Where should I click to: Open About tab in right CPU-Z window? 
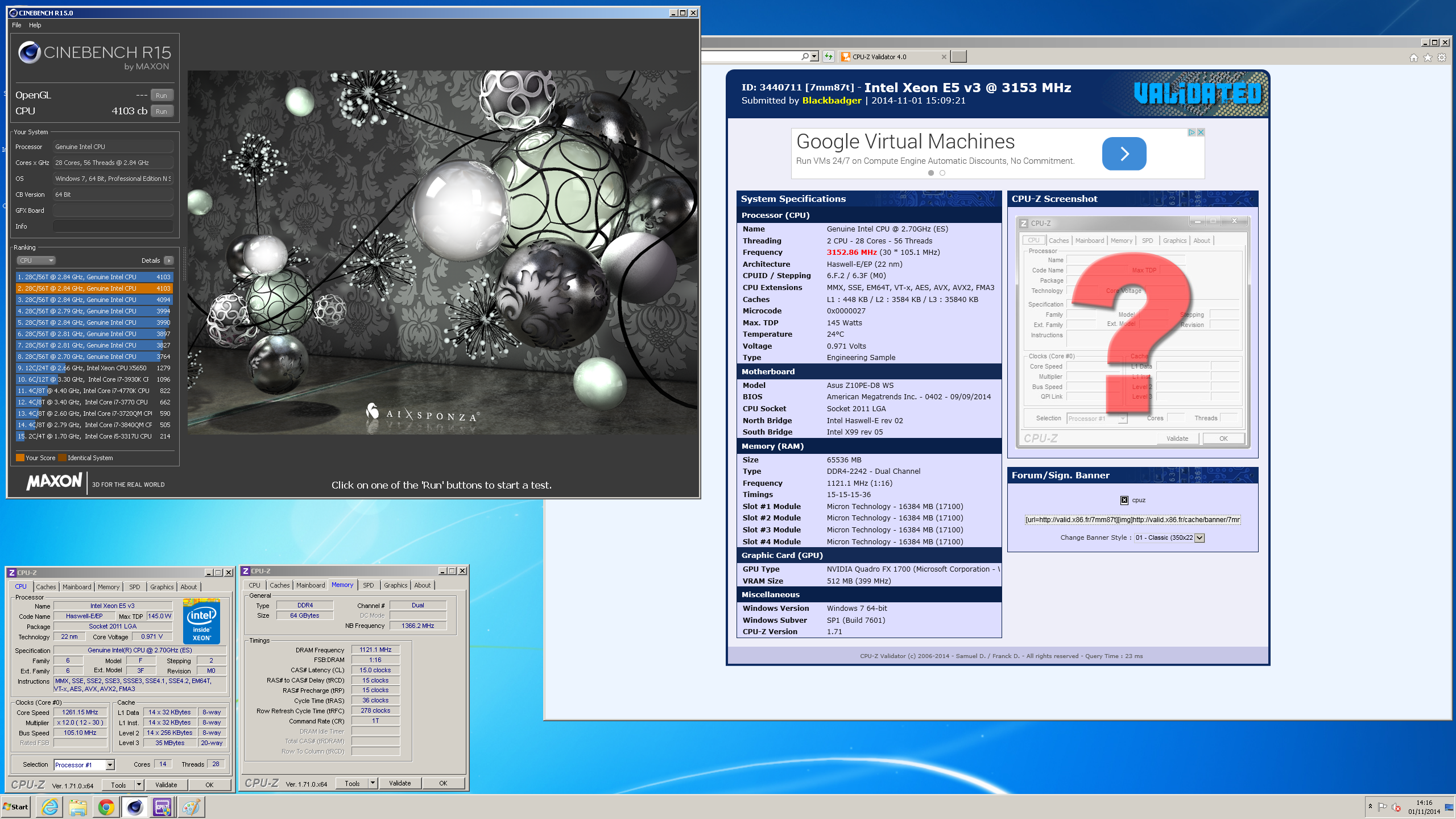click(422, 585)
